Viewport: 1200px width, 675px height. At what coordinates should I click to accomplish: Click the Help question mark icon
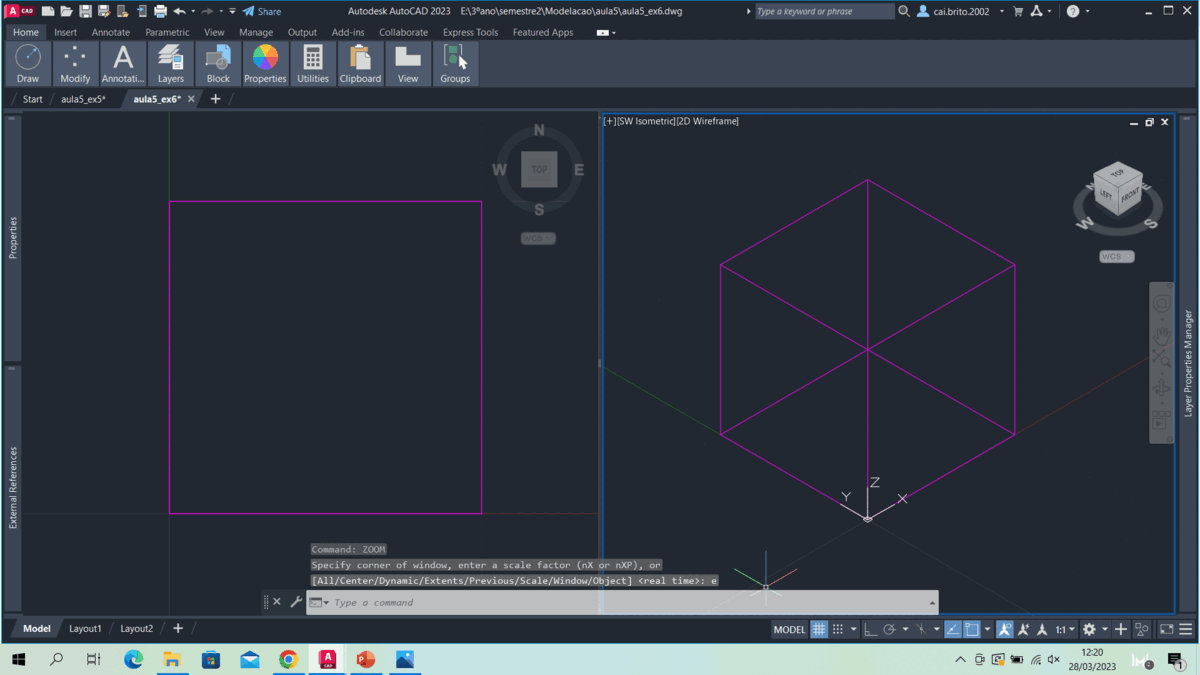pos(1073,12)
